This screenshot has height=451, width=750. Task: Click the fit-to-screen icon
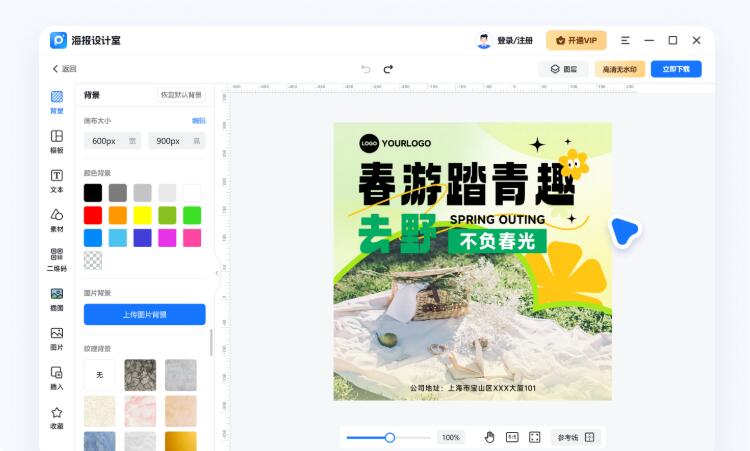[534, 437]
